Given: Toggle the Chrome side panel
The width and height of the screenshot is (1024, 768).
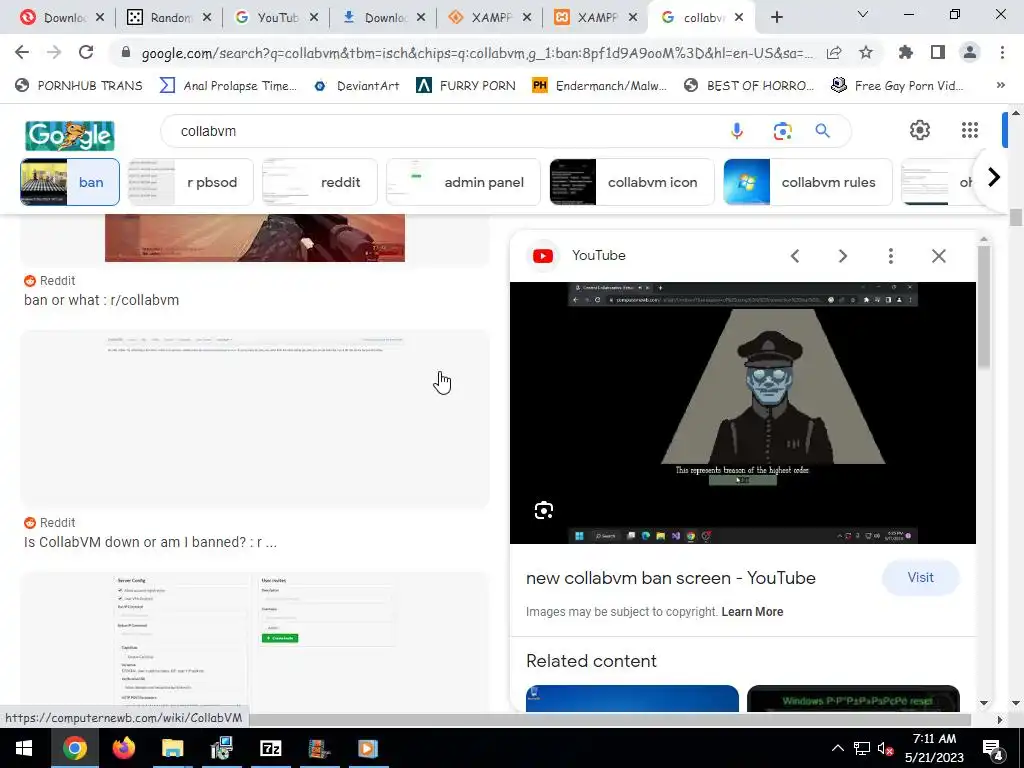Looking at the screenshot, I should click(x=938, y=53).
